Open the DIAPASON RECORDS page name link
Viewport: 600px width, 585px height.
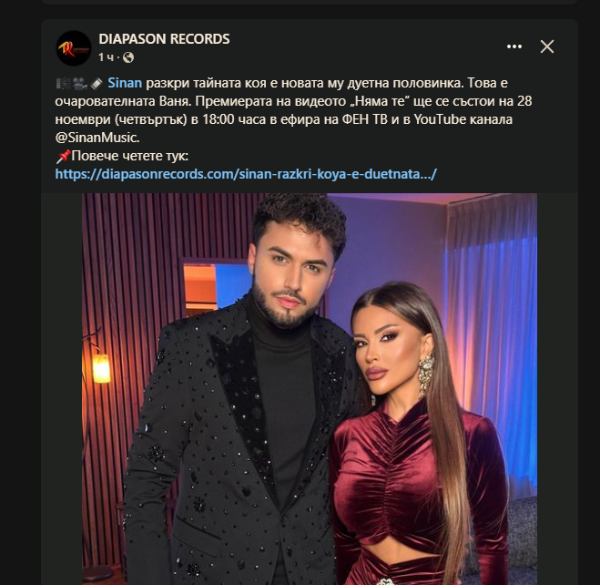pyautogui.click(x=164, y=39)
